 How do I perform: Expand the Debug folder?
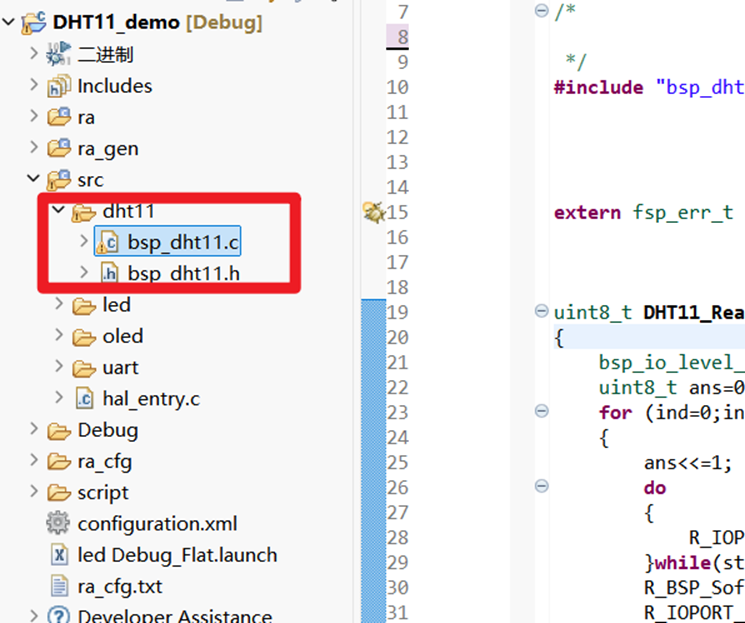coord(33,430)
